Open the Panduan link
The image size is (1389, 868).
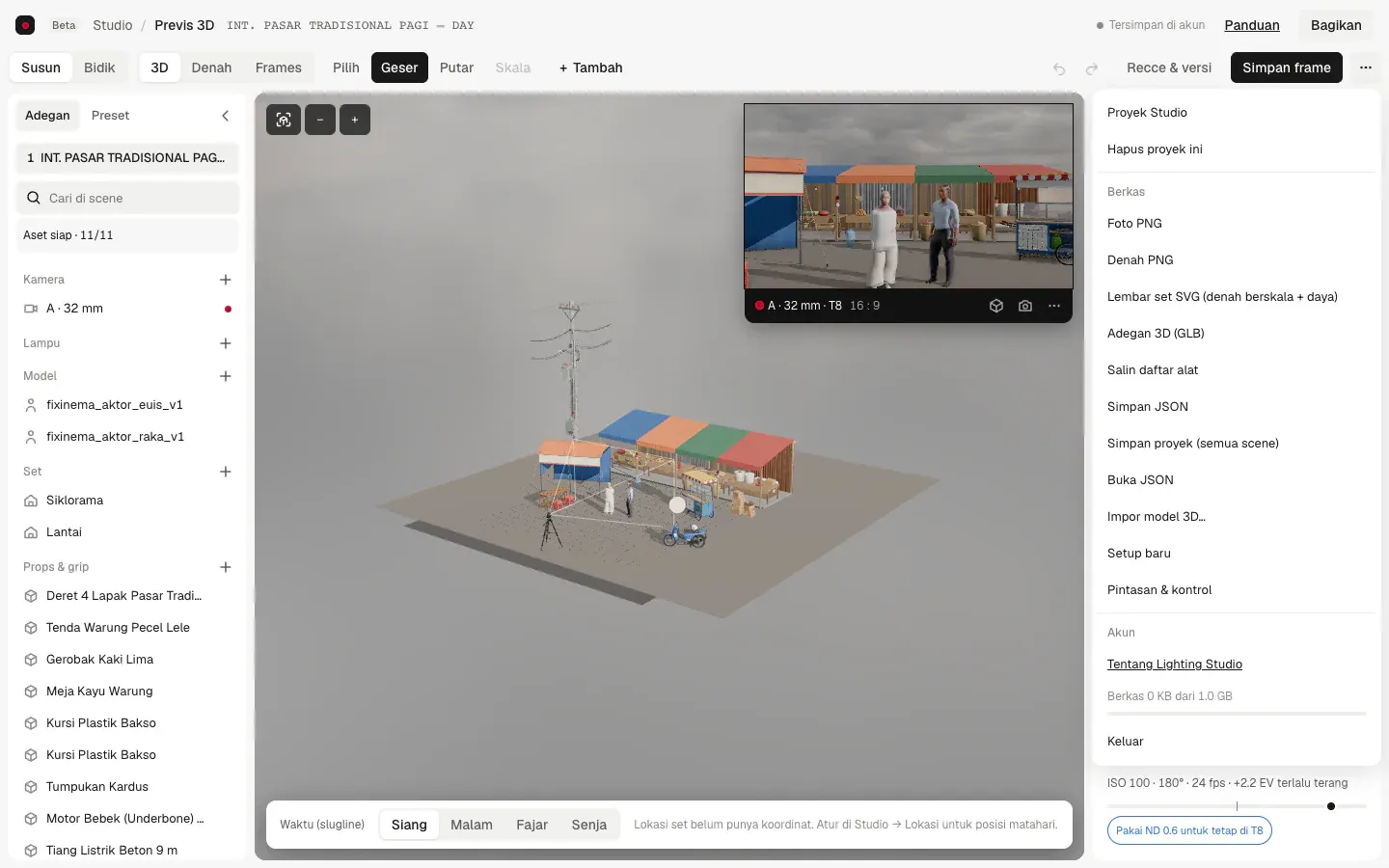pyautogui.click(x=1252, y=25)
